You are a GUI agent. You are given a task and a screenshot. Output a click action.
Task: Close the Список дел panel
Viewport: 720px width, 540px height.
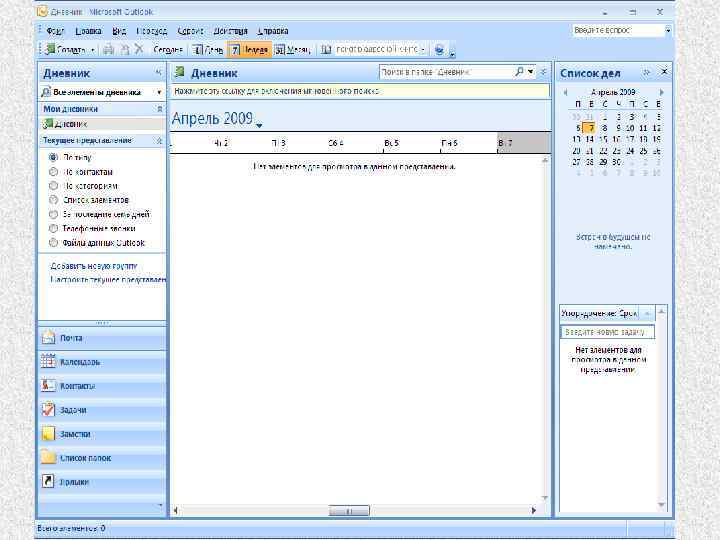(x=664, y=72)
